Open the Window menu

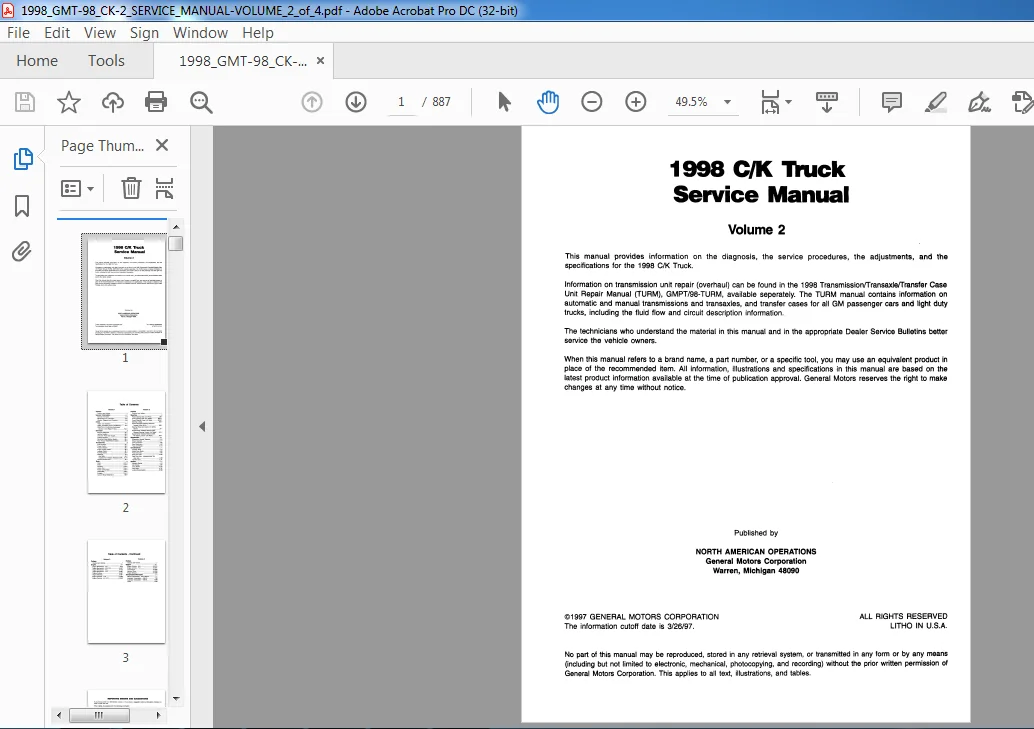pos(200,32)
